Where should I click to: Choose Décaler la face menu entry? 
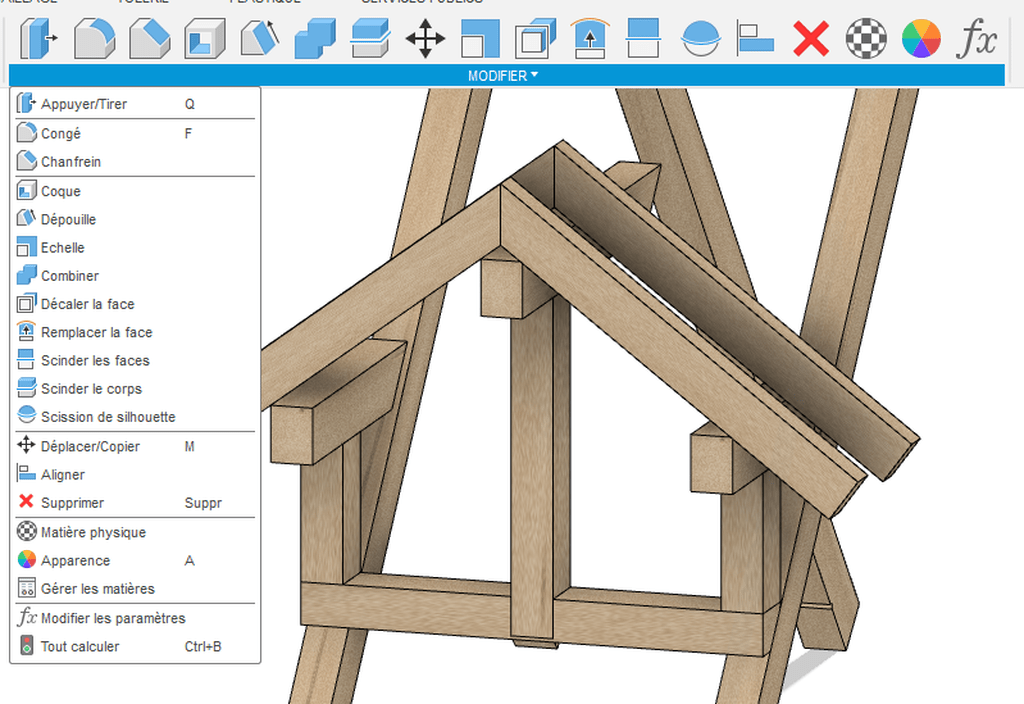point(135,304)
